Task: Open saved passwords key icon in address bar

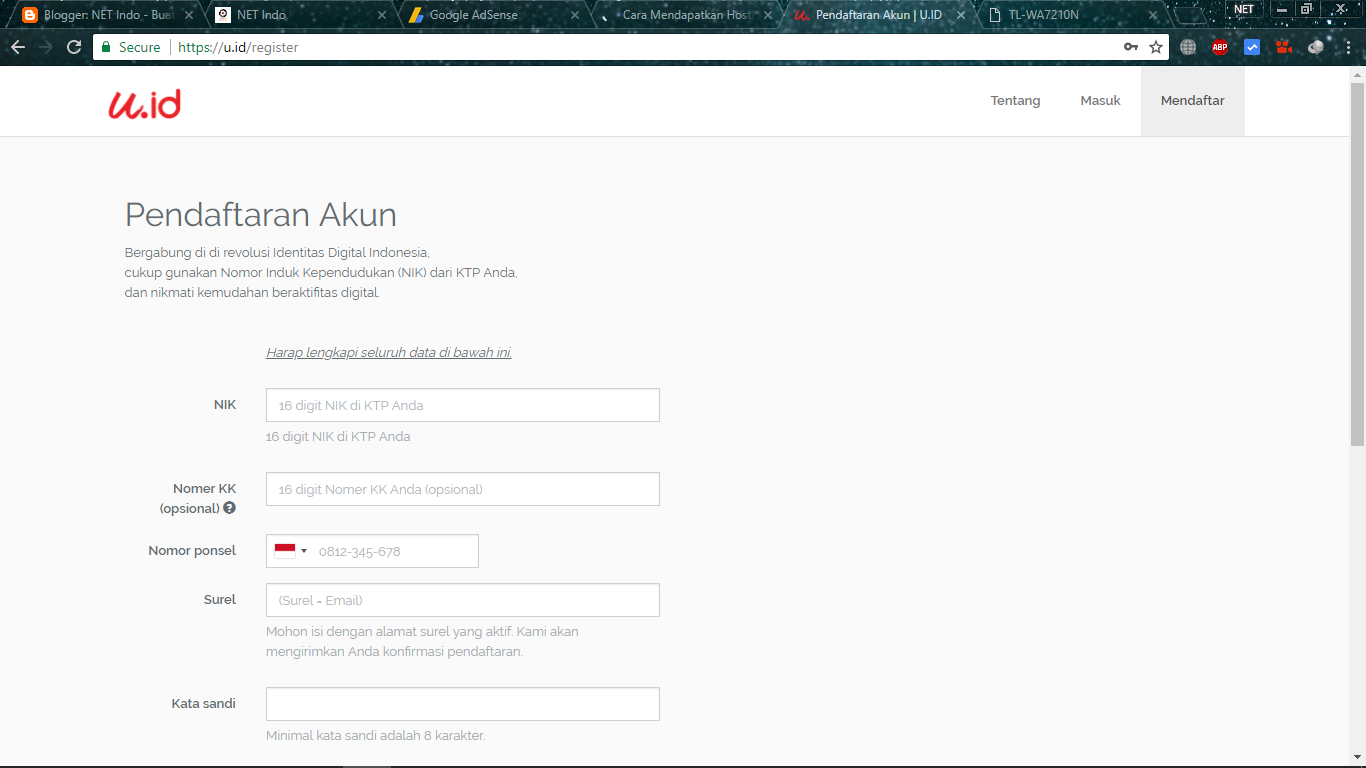Action: point(1131,47)
